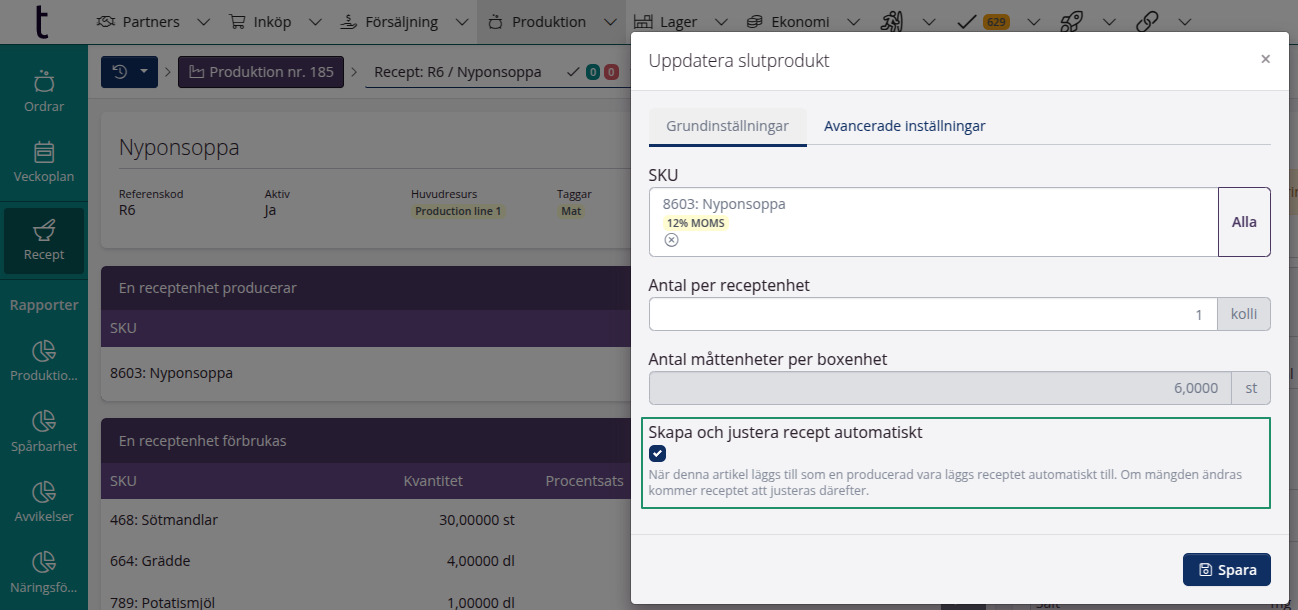
Task: Open the Produktion menu
Action: 548,21
